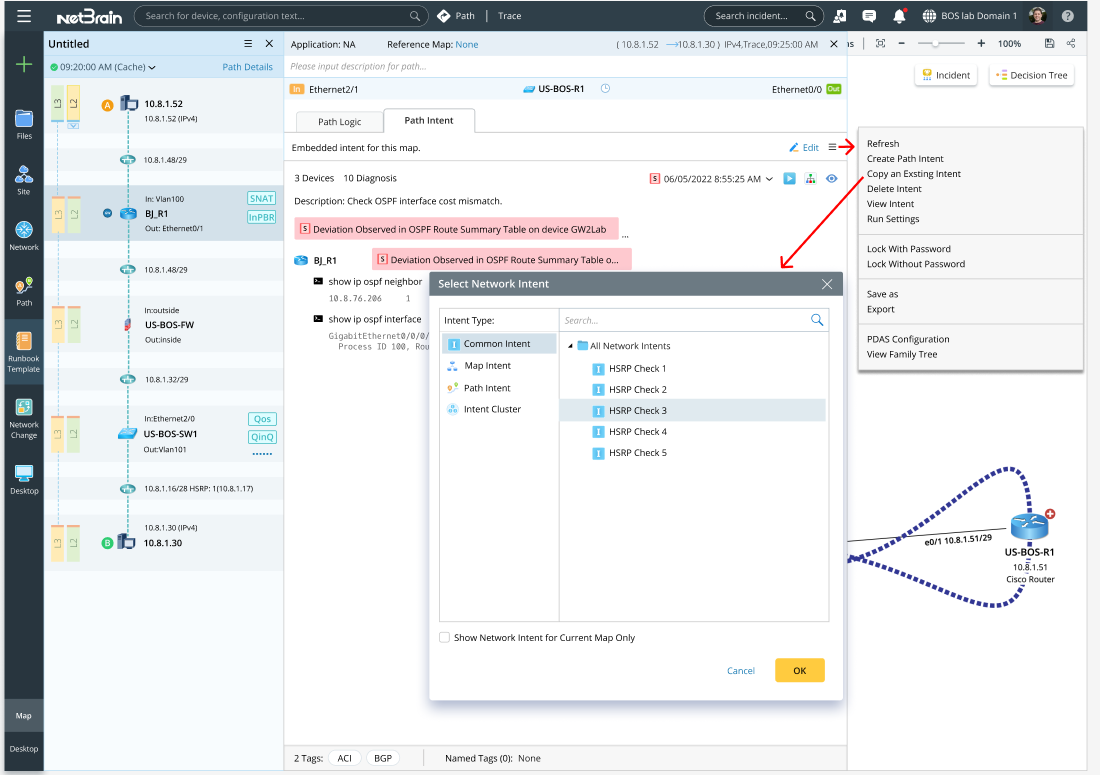Screen dimensions: 1100x775
Task: Toggle the eye visibility icon for intent
Action: click(831, 178)
